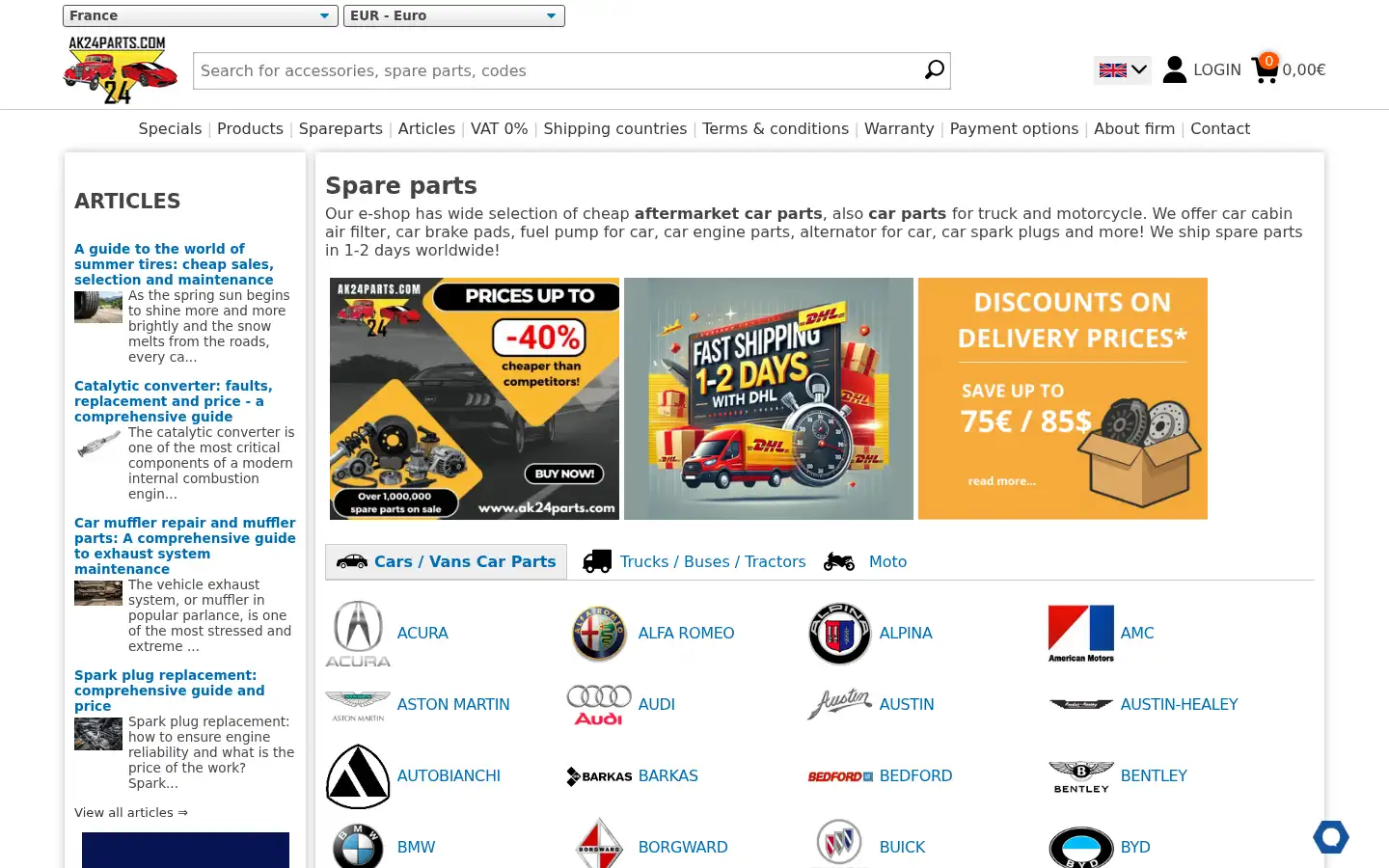Image resolution: width=1389 pixels, height=868 pixels.
Task: Open Terms & conditions page
Action: [x=776, y=128]
